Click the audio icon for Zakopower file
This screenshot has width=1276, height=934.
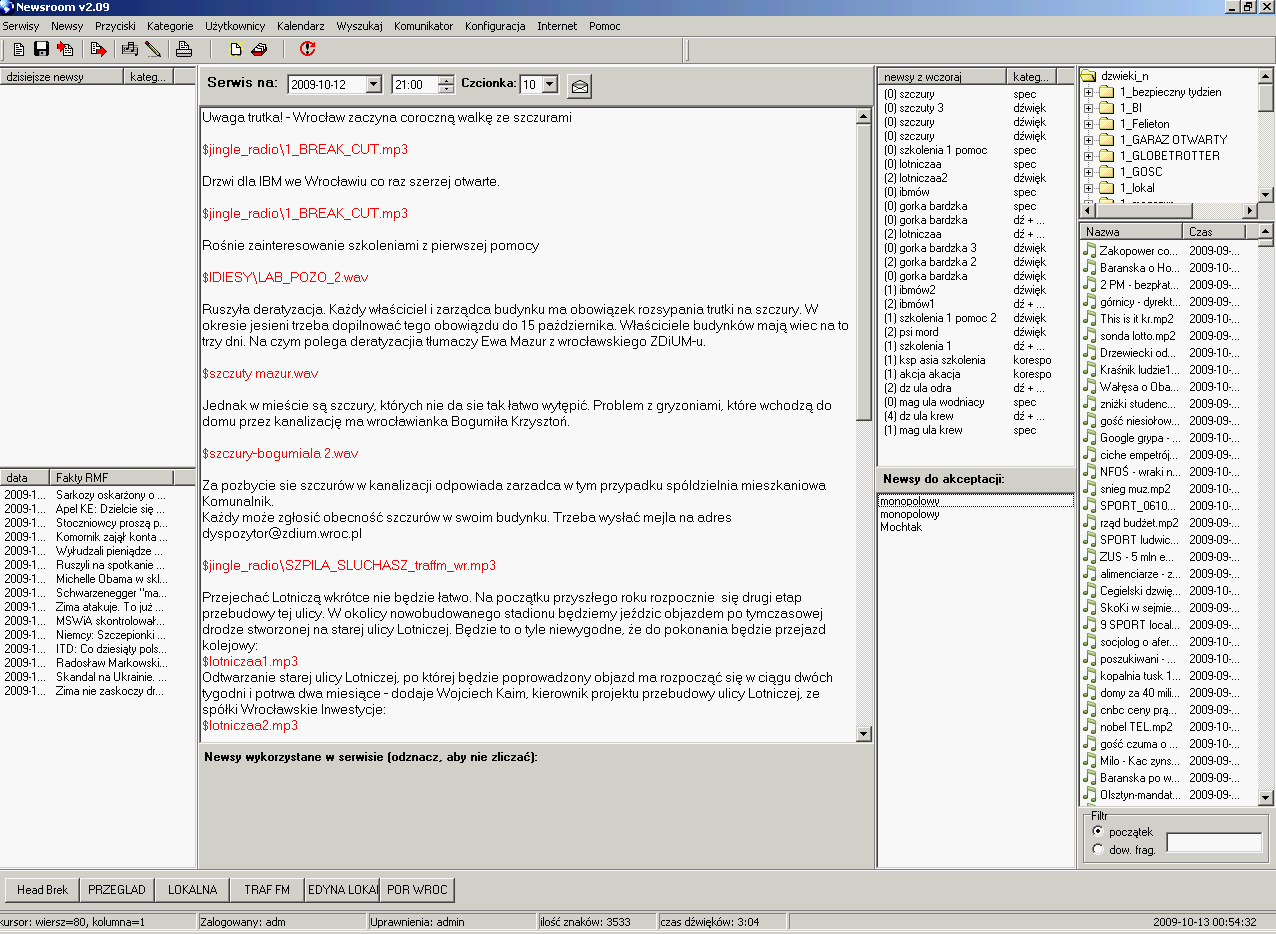(1090, 251)
